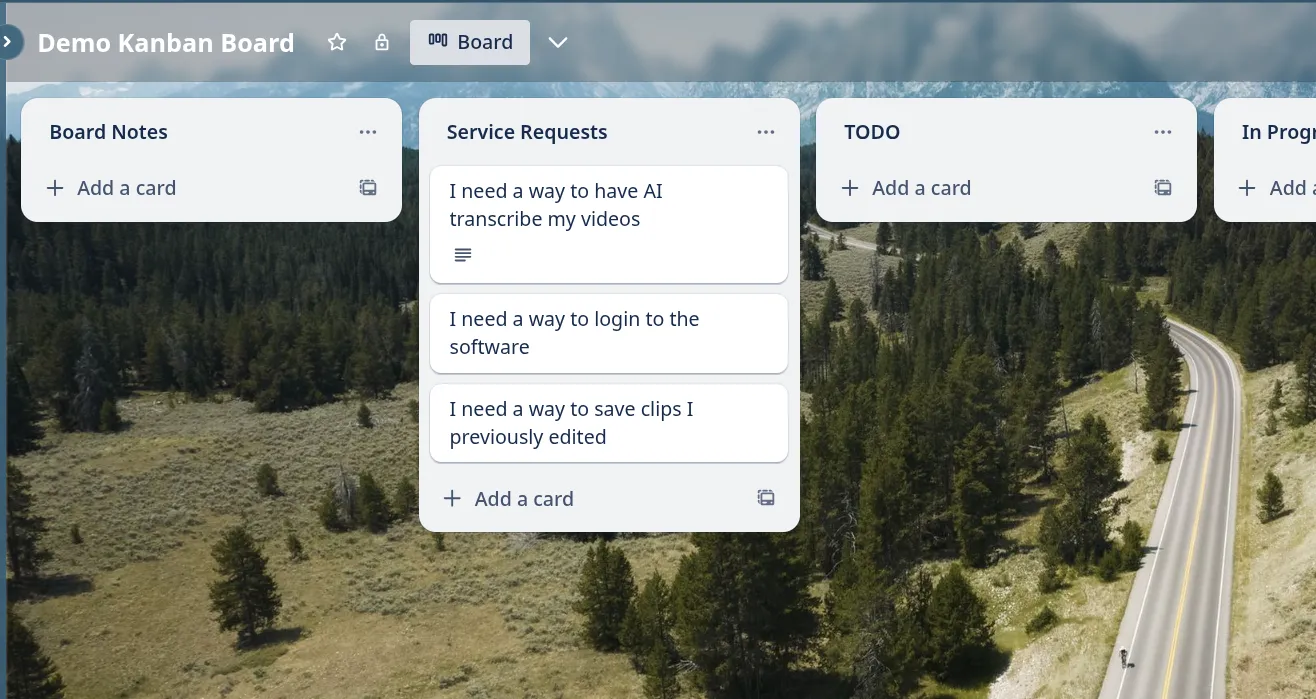Click the description badge on the AI transcribe card
This screenshot has width=1316, height=699.
(x=462, y=254)
